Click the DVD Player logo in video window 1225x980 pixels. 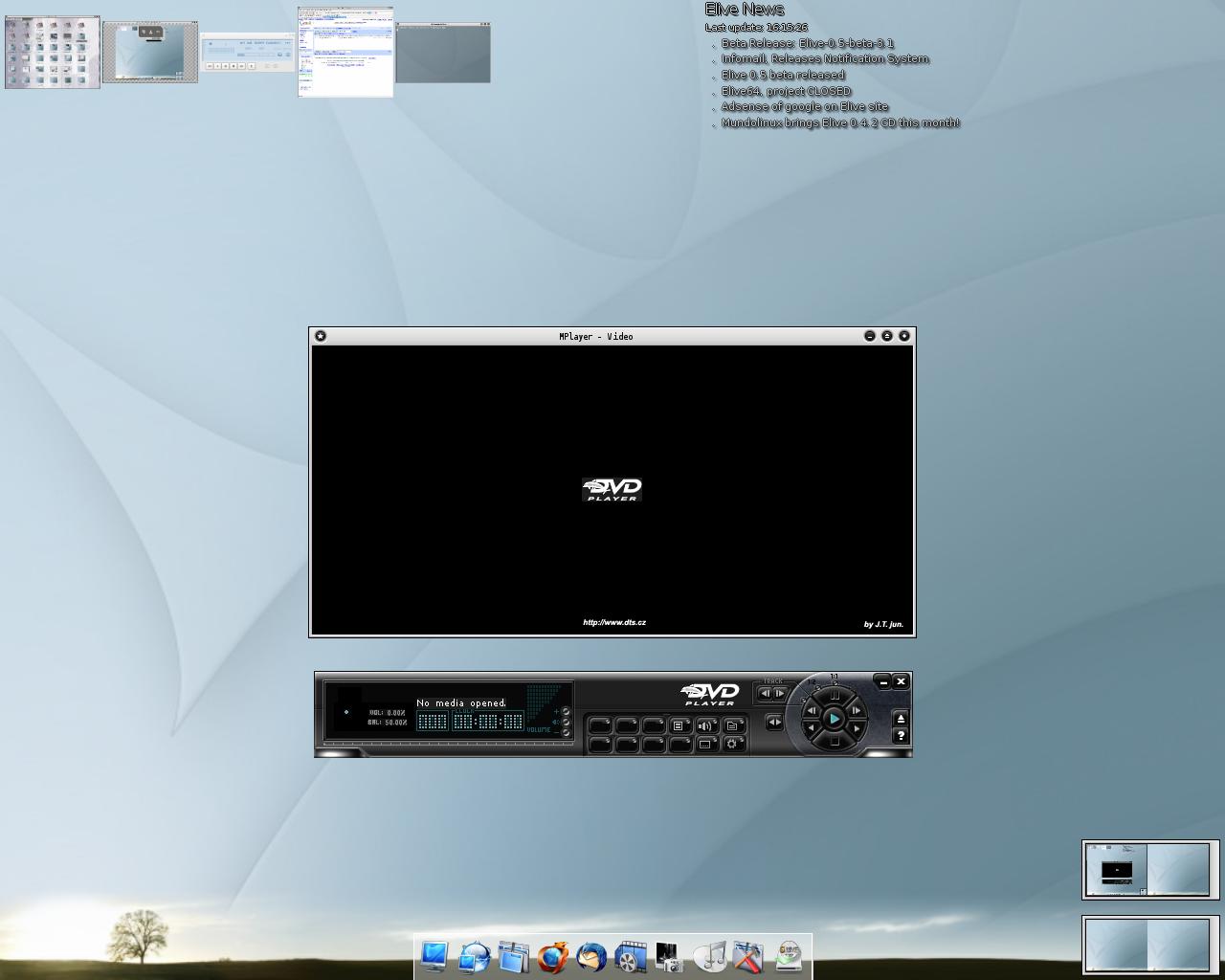coord(612,489)
